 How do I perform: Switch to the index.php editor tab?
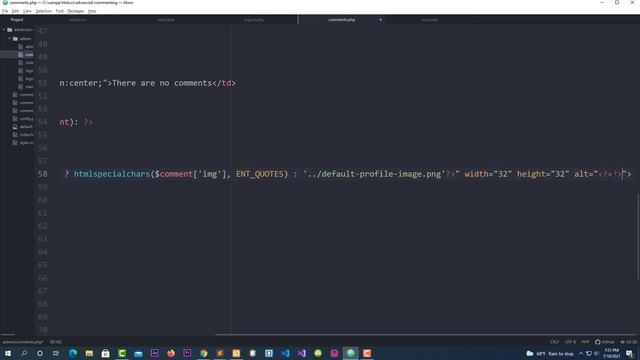pyautogui.click(x=165, y=20)
